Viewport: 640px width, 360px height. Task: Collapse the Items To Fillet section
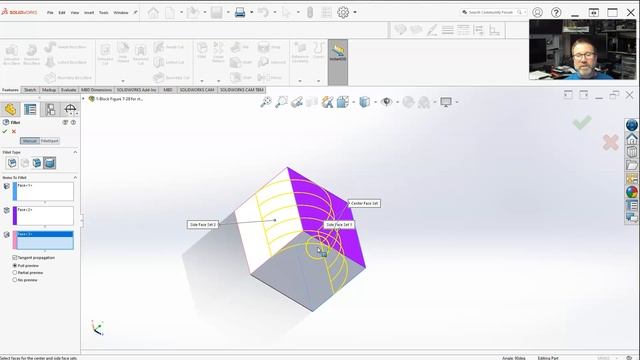(75, 178)
